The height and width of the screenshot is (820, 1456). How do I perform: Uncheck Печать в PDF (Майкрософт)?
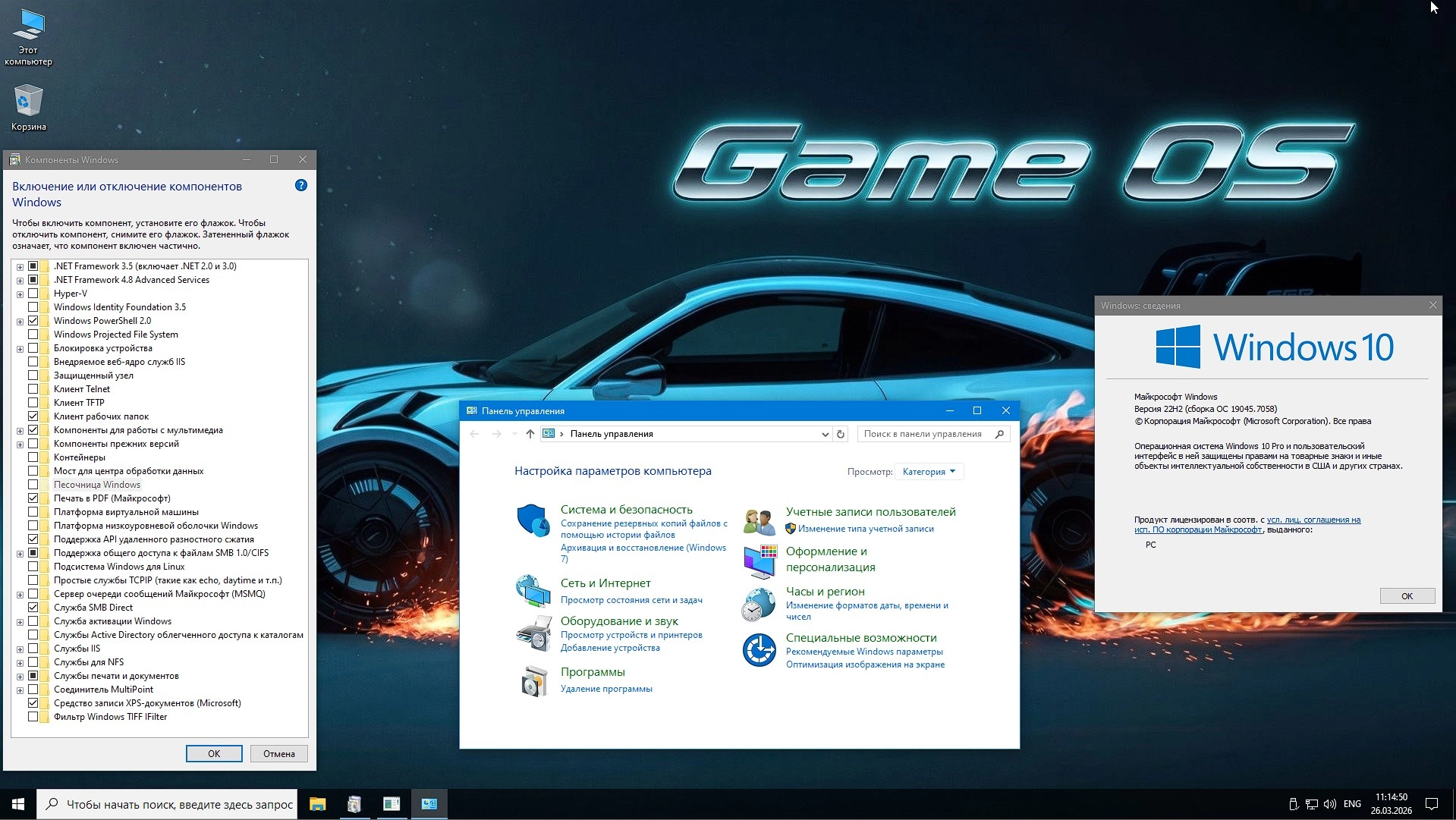coord(33,498)
